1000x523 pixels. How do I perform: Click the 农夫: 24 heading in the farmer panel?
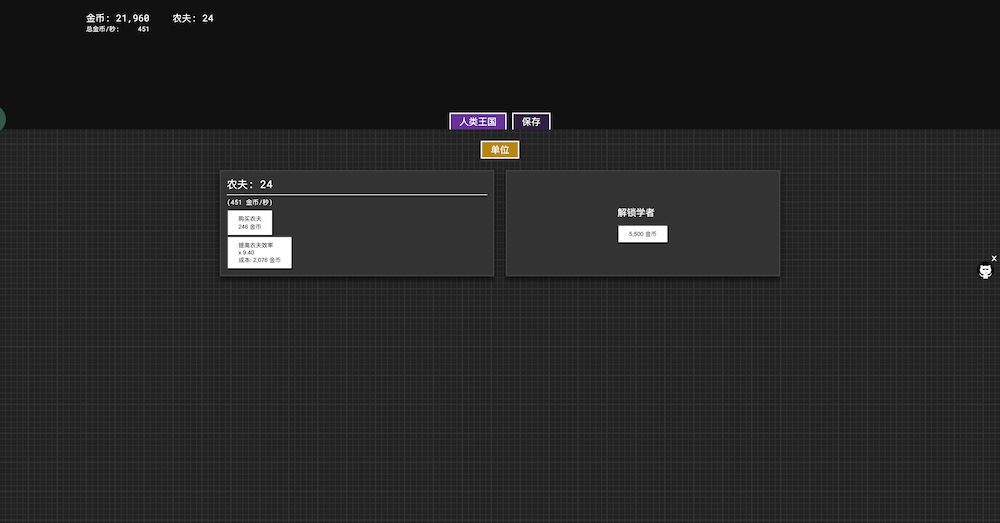pyautogui.click(x=249, y=184)
